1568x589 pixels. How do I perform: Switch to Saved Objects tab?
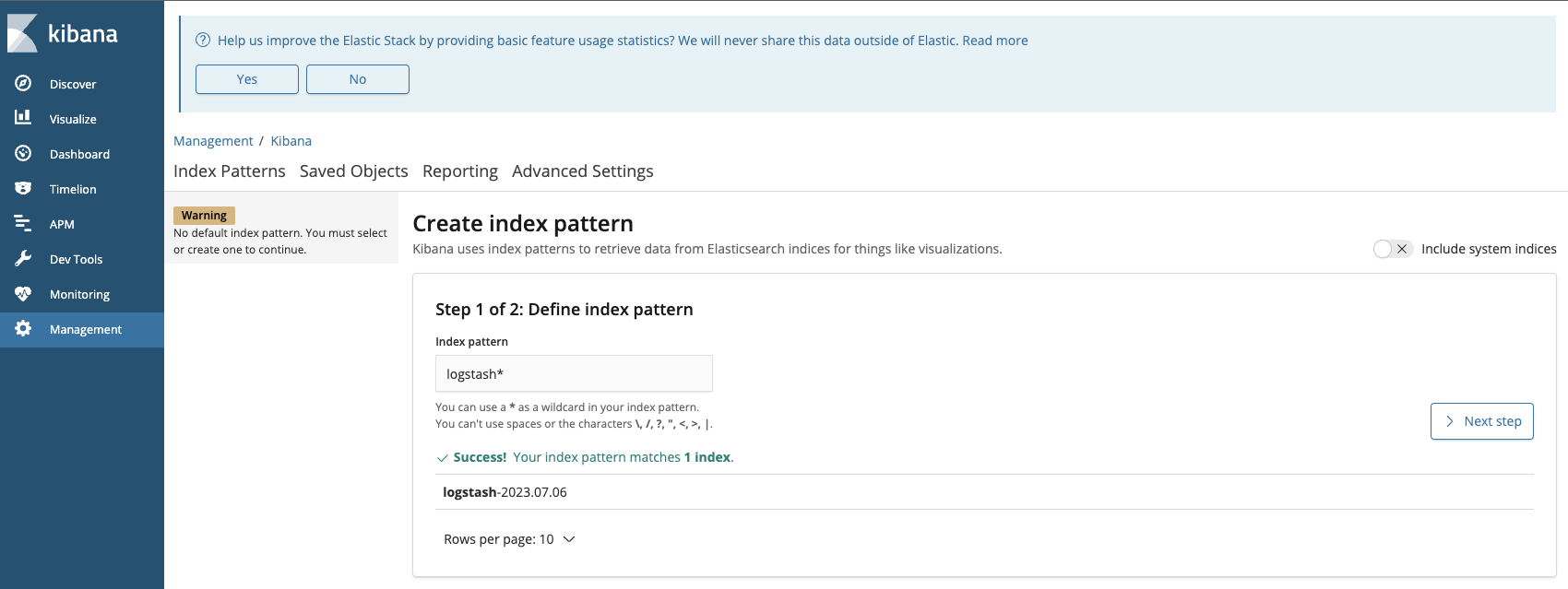click(353, 171)
